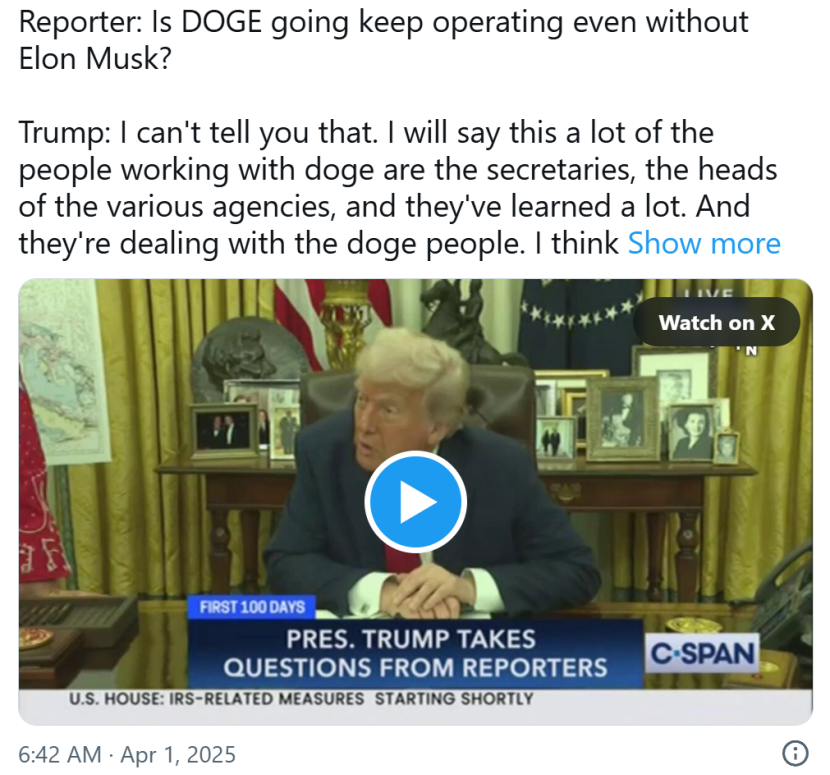The width and height of the screenshot is (830, 775).
Task: Click the C-SPAN logo in video
Action: [702, 653]
